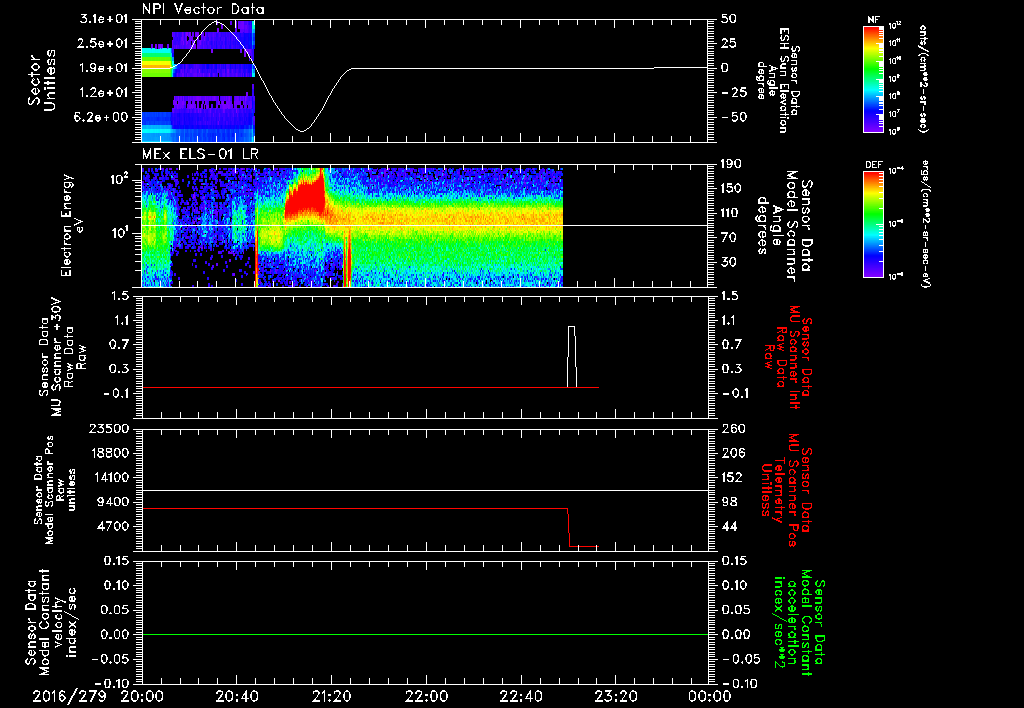Click the 'MU Scanner +30V Raw Data' axis title
Viewport: 1024px width, 708px height.
pyautogui.click(x=62, y=357)
